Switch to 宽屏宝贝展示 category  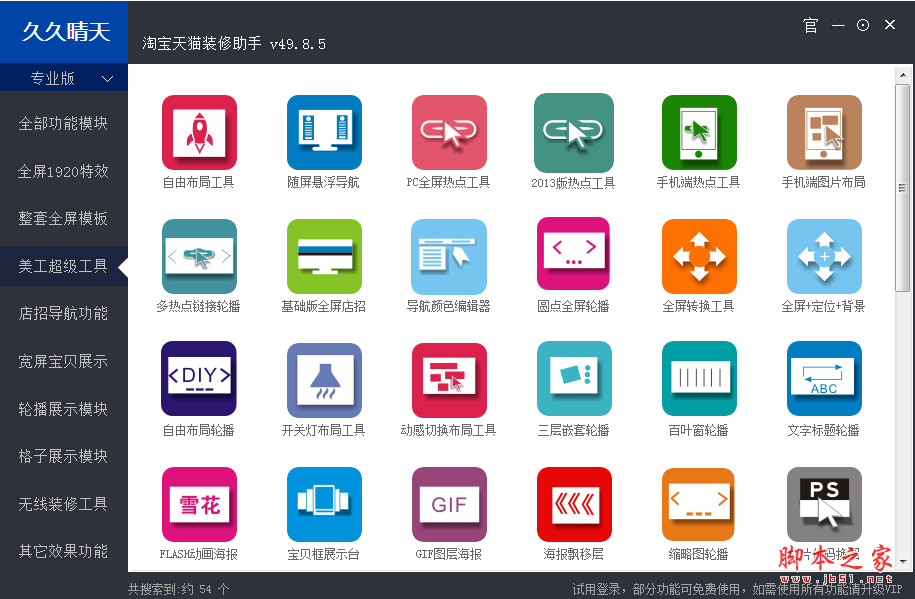click(x=64, y=361)
